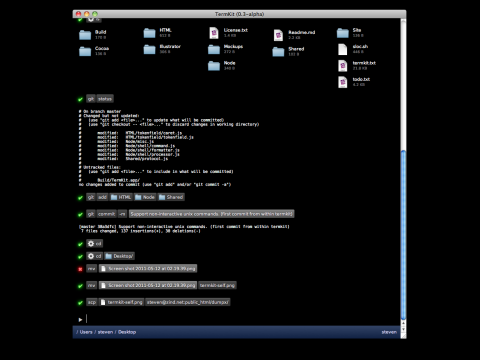Open the Site folder icon
This screenshot has height=360, width=480.
pos(343,33)
